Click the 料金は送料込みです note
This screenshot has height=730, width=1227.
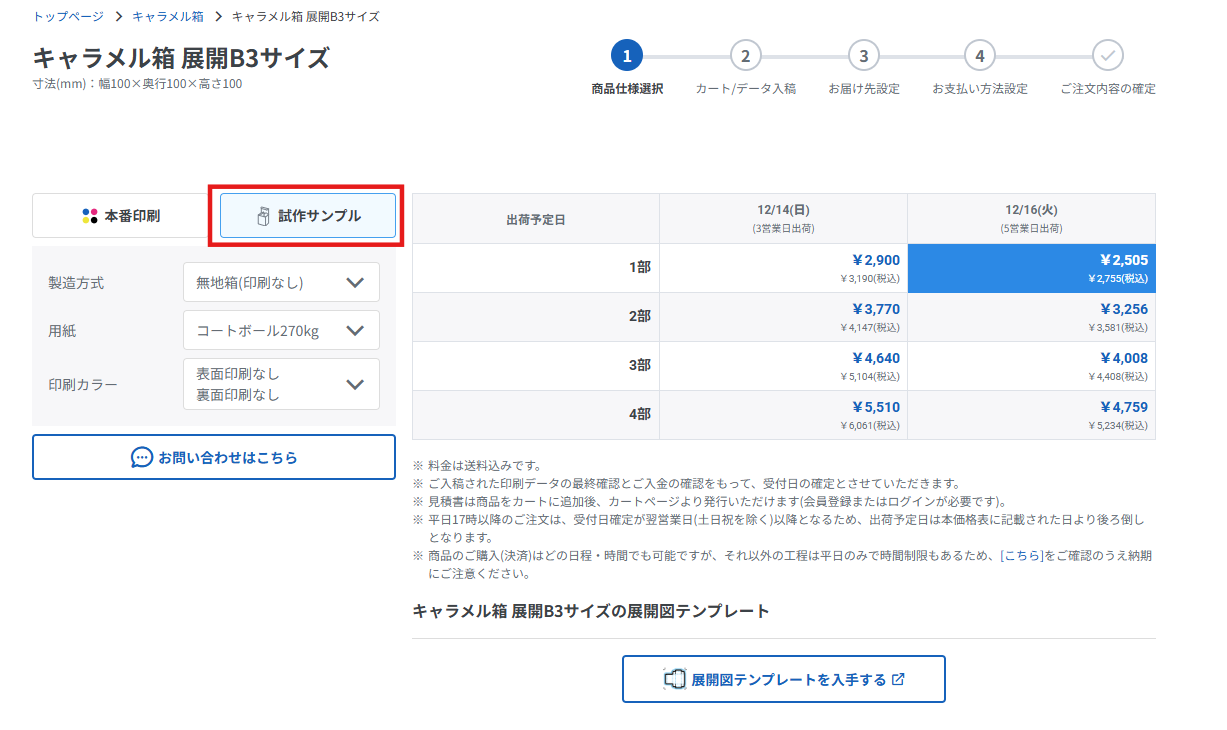point(484,465)
